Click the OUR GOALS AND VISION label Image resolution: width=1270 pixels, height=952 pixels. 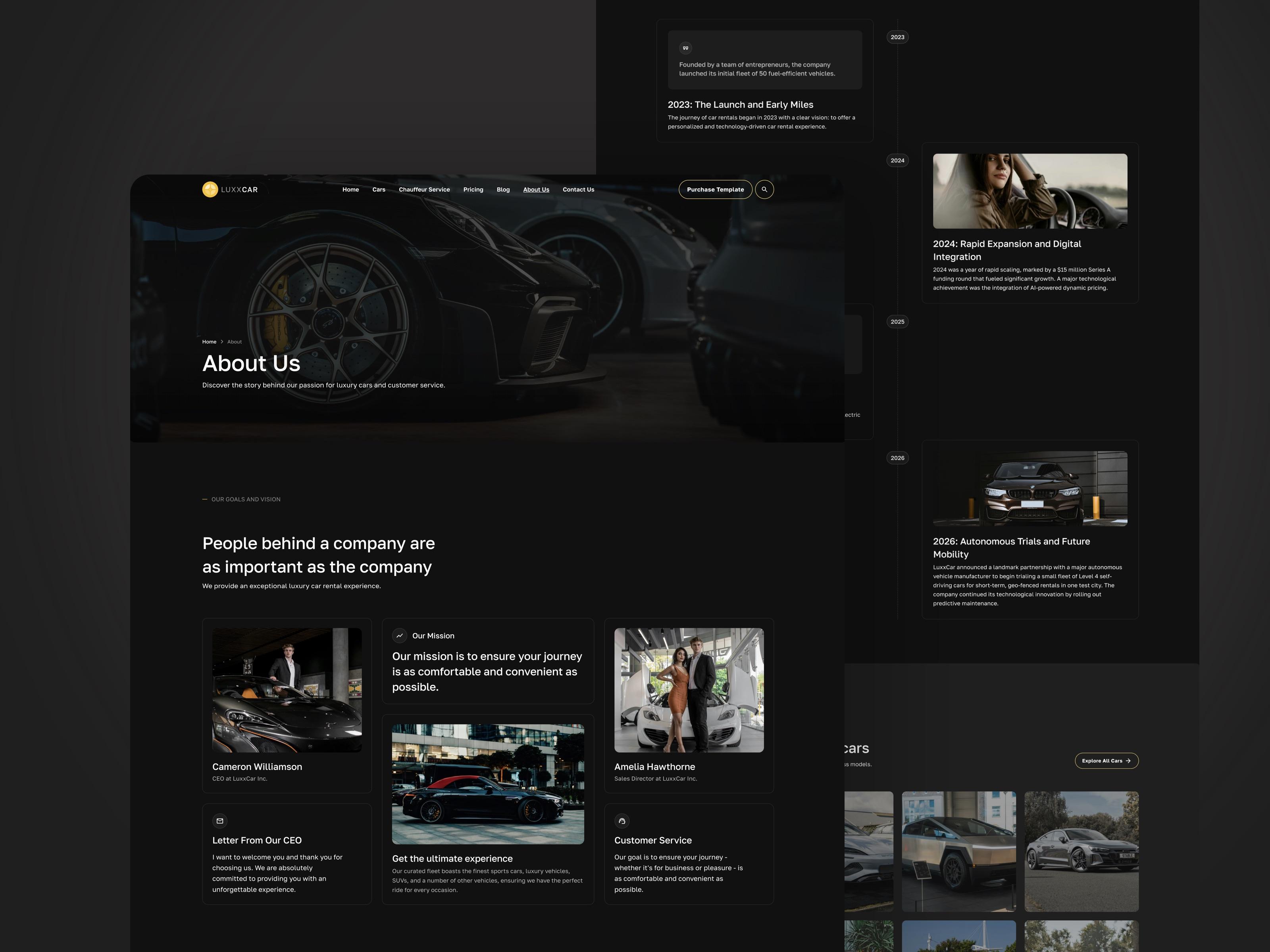click(x=246, y=499)
